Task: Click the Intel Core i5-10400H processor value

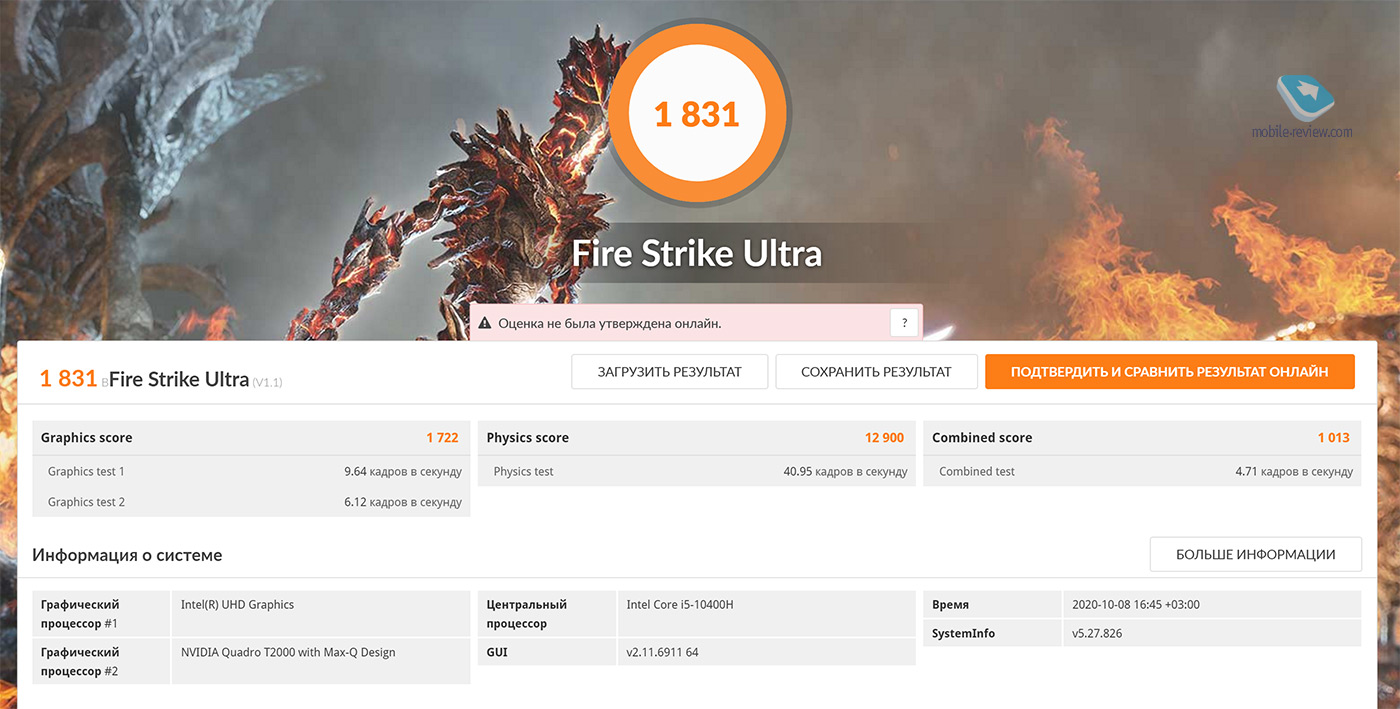Action: [x=680, y=605]
